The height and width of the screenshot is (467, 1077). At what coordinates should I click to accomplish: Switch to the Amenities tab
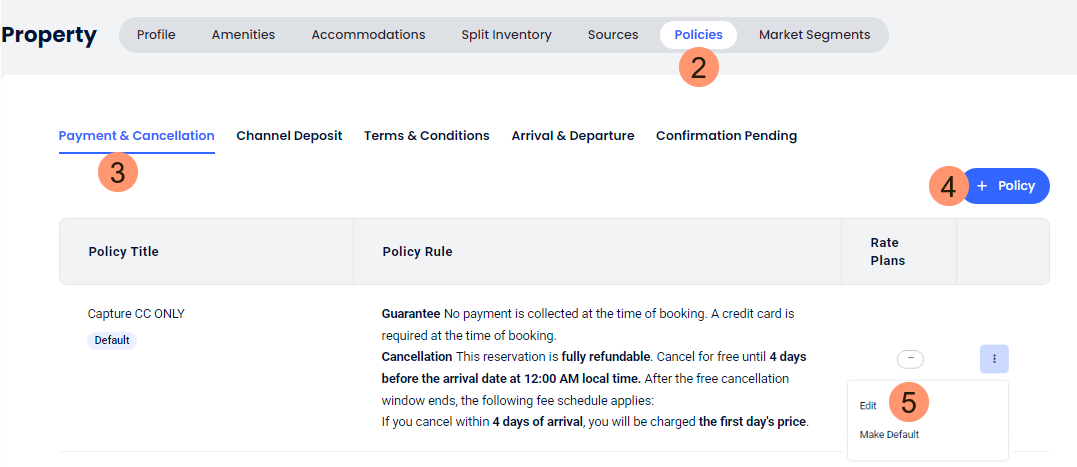tap(243, 35)
